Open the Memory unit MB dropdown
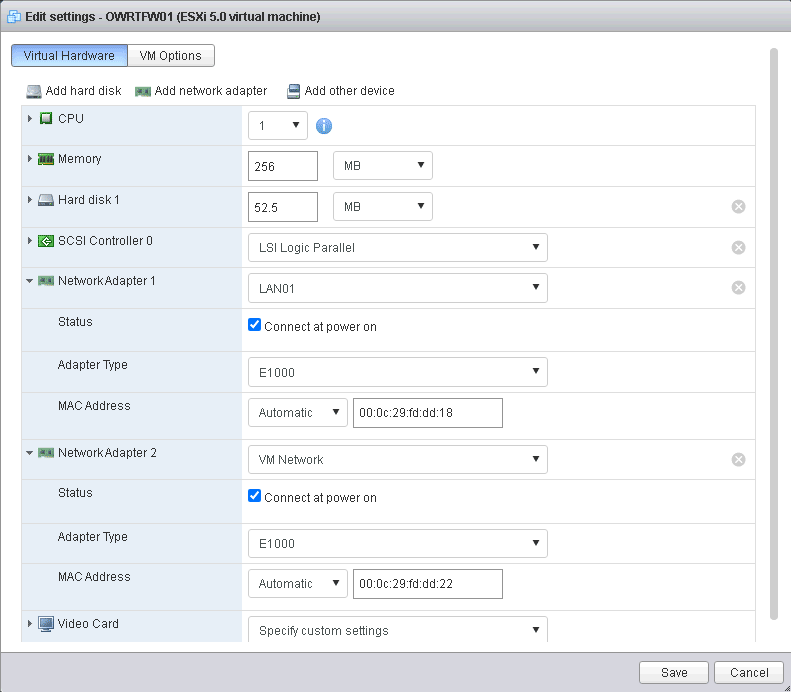 382,166
